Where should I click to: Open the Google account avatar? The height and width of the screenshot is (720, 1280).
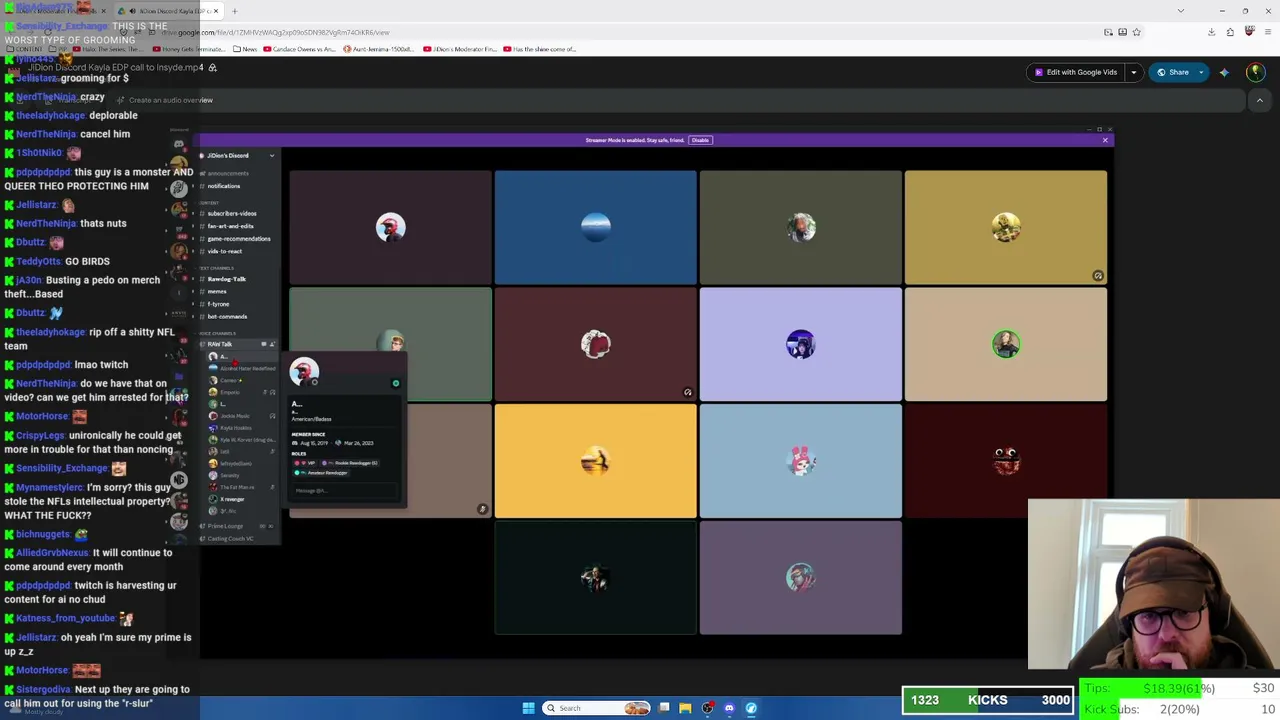point(1255,72)
